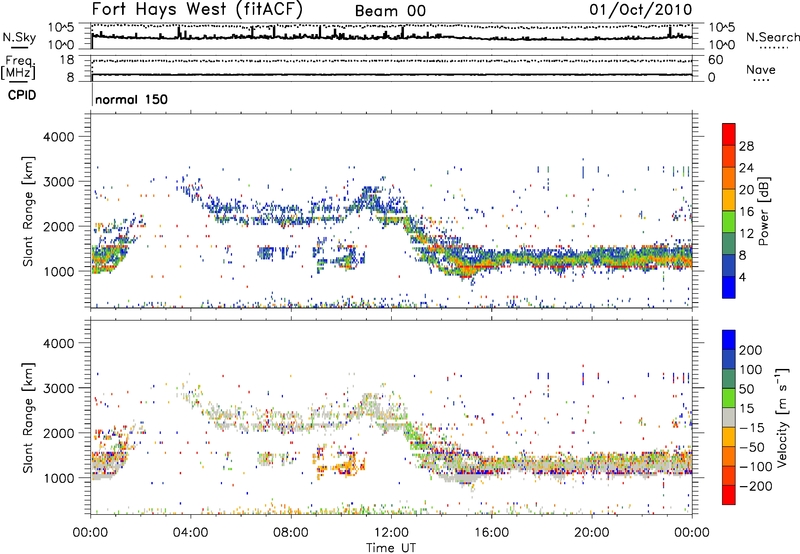The image size is (800, 554).
Task: Click the '04:00' time axis label
Action: point(190,533)
